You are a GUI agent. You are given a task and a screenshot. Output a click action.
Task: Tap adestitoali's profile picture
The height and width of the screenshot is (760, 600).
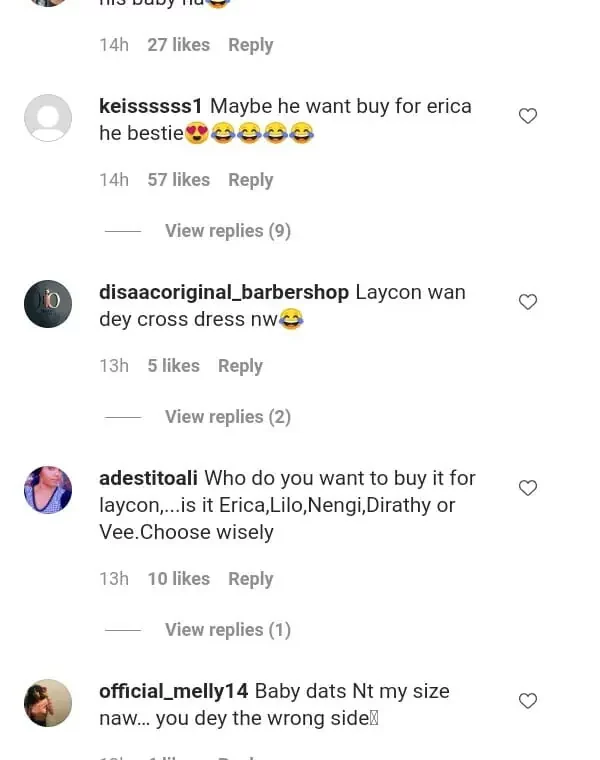(x=48, y=490)
